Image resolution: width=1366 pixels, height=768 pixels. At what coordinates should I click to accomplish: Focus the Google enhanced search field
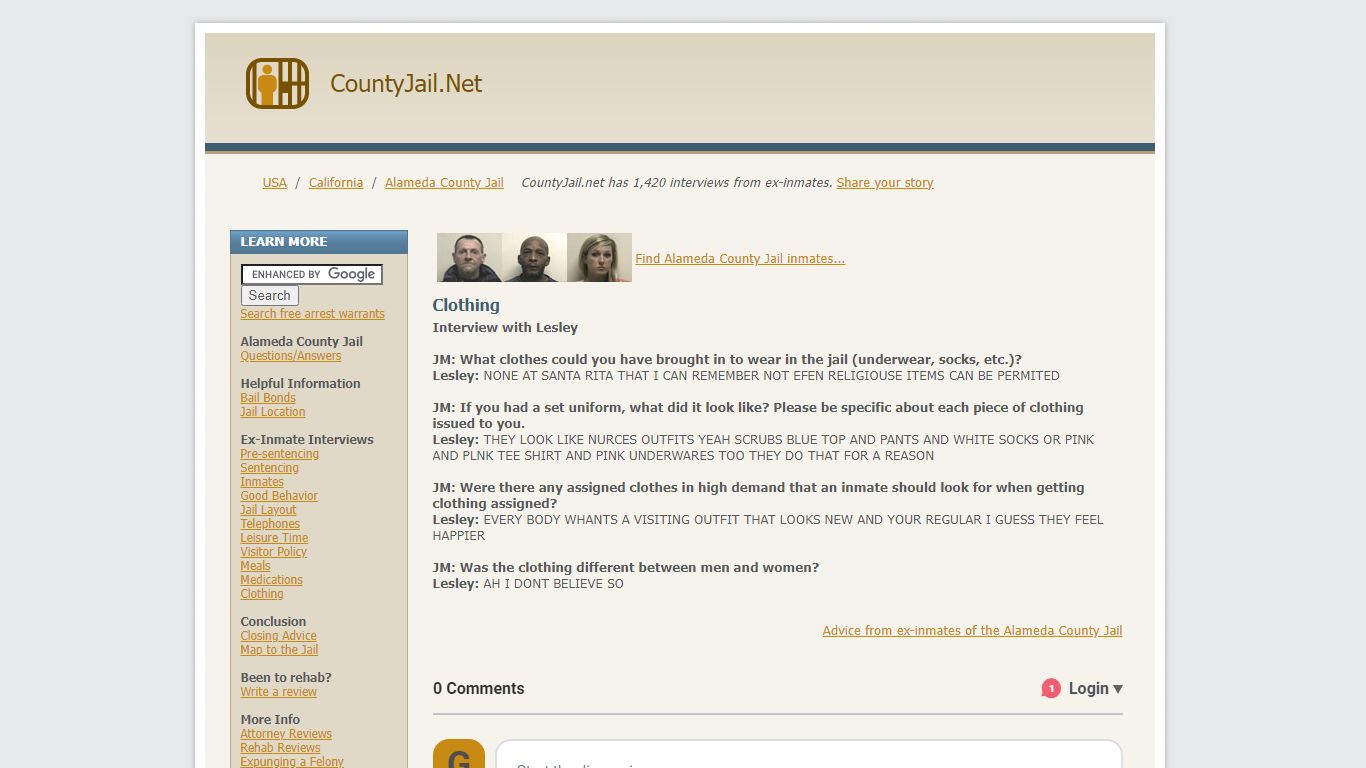point(312,274)
